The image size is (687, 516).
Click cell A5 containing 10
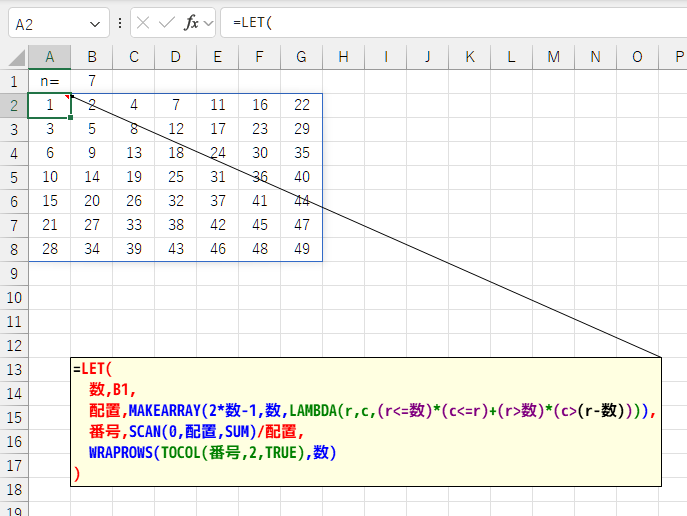coord(50,177)
